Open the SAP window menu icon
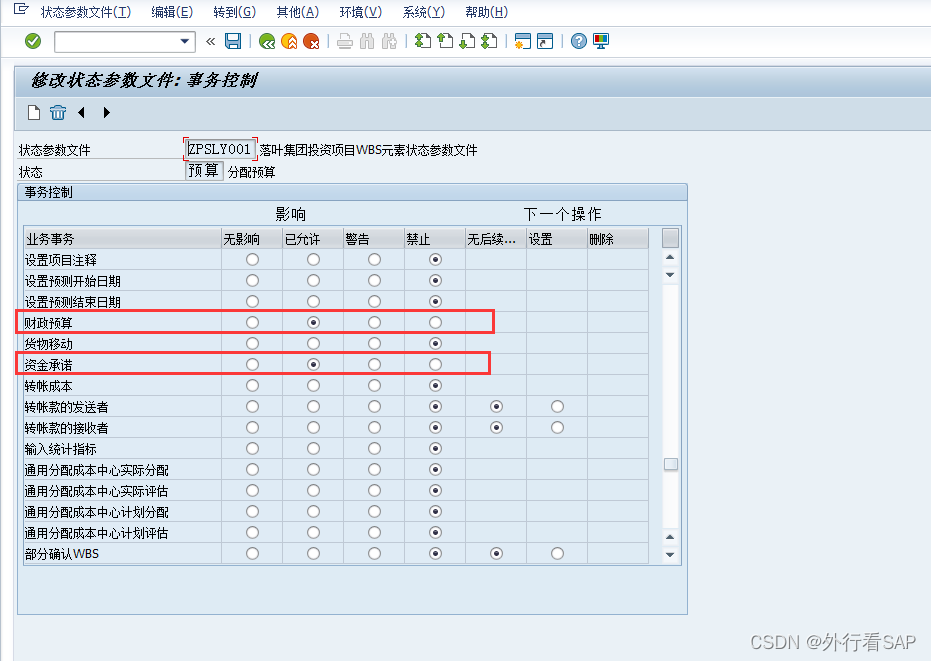The image size is (931, 661). point(21,9)
